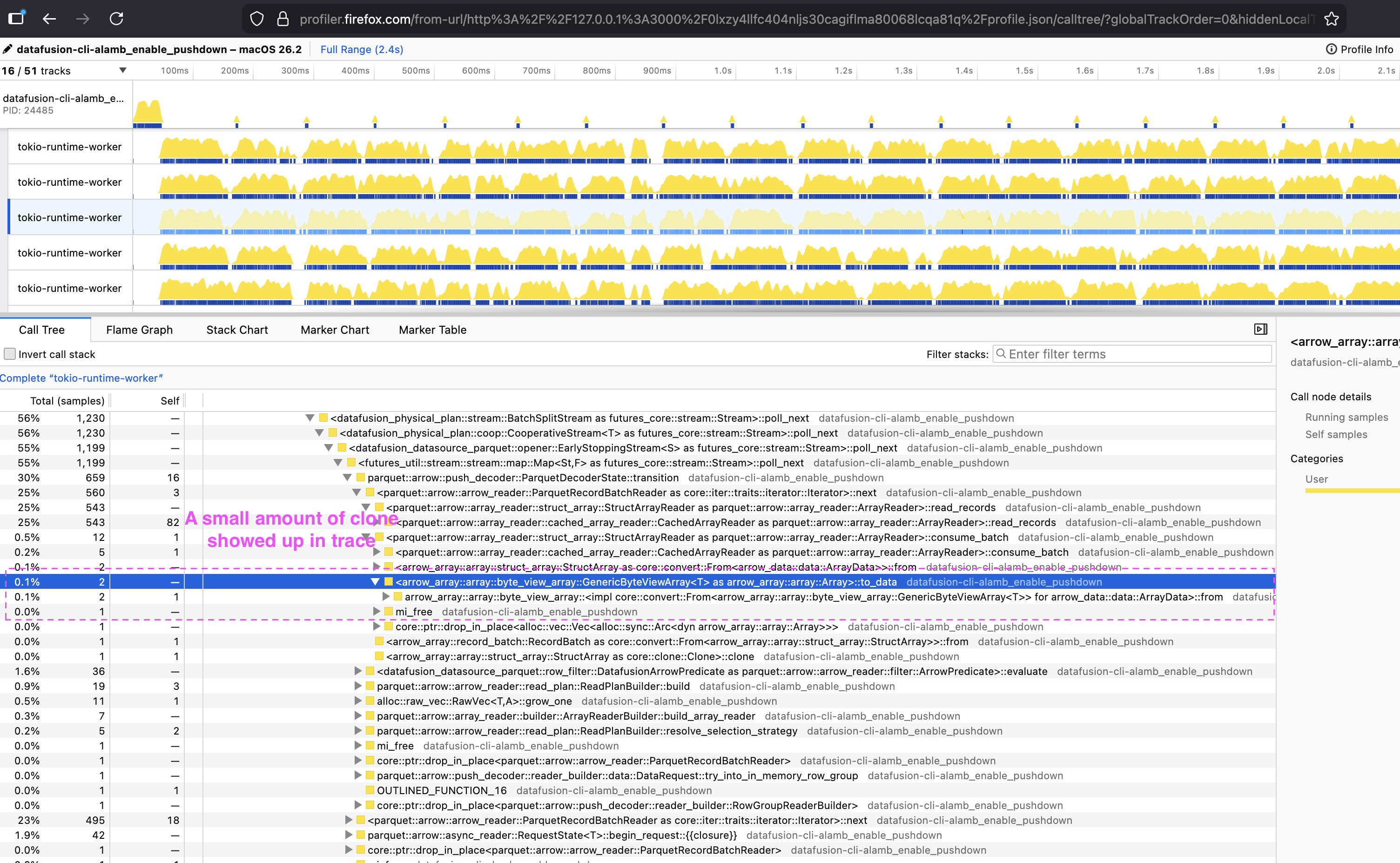
Task: Click the shield tracking protection icon
Action: [x=257, y=19]
